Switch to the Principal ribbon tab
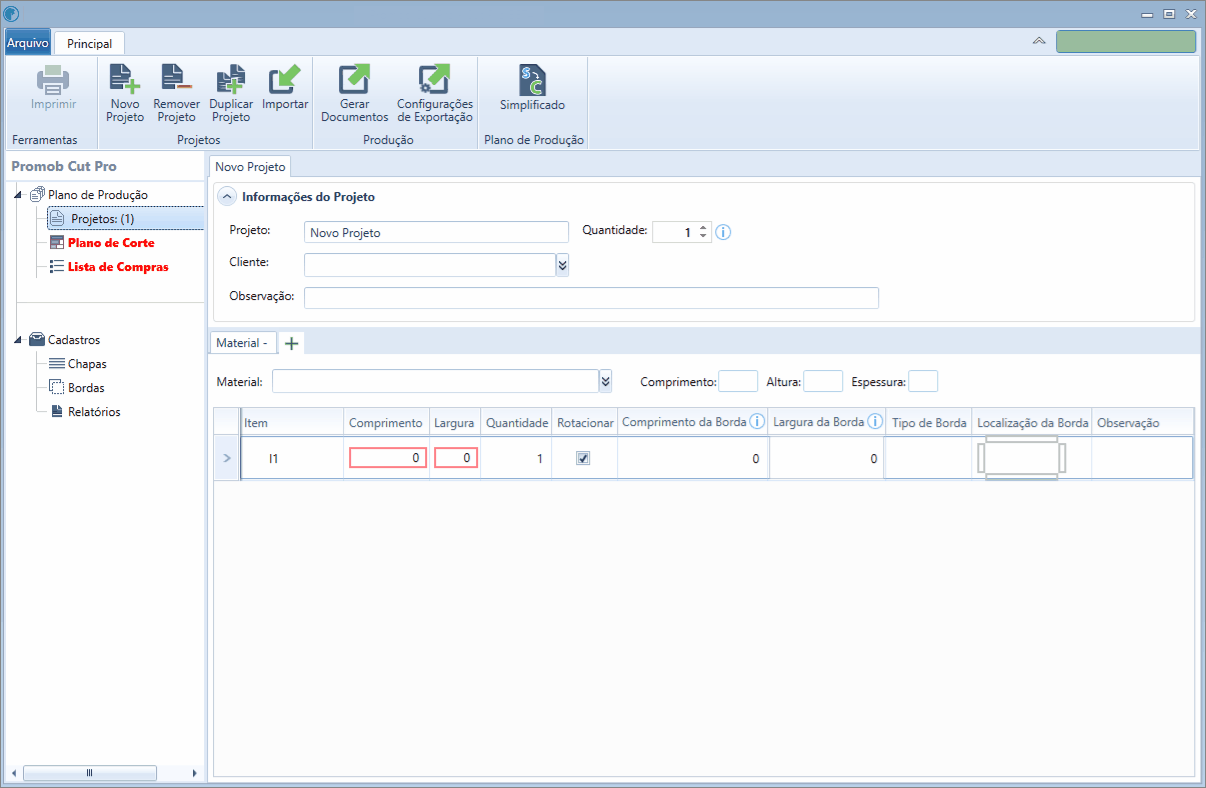Screen dimensions: 1206x788 coord(89,43)
